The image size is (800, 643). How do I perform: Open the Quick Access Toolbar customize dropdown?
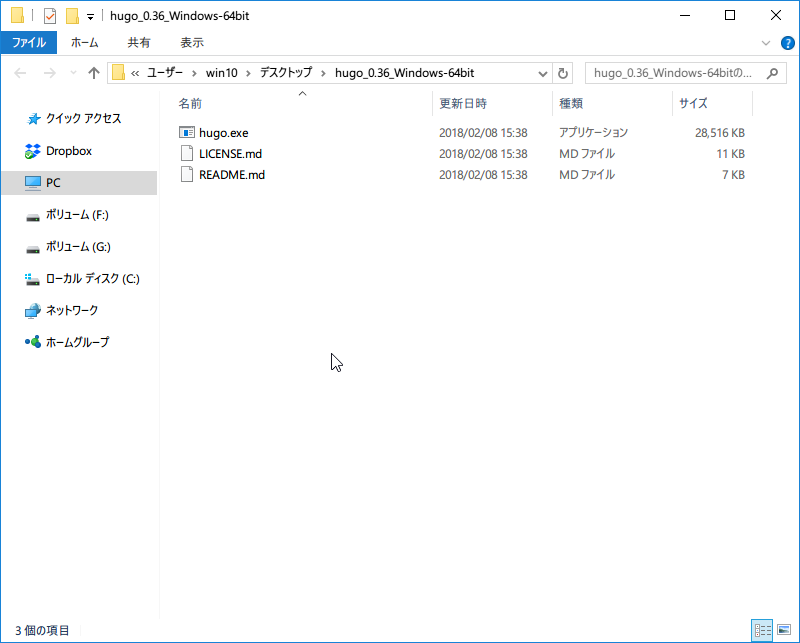90,17
